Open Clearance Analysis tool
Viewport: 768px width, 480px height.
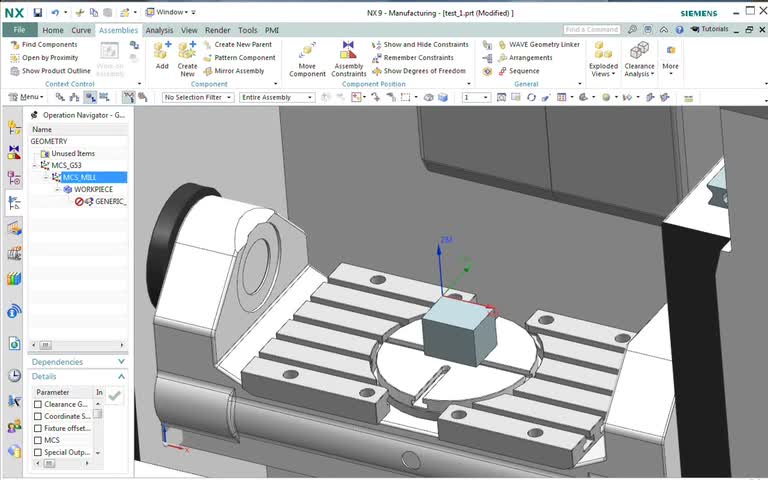pos(639,59)
